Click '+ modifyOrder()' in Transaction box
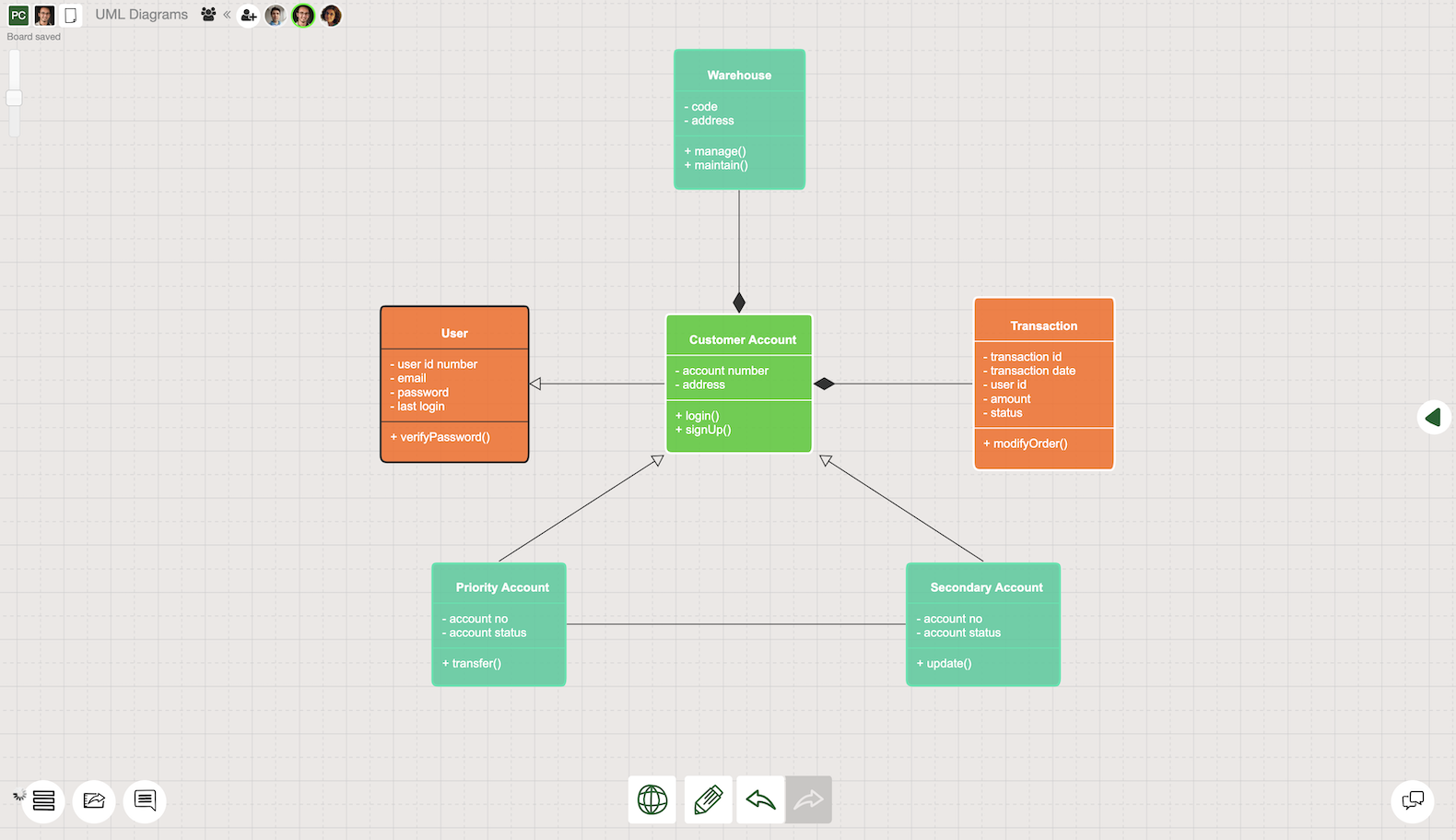The height and width of the screenshot is (840, 1456). pos(1026,444)
